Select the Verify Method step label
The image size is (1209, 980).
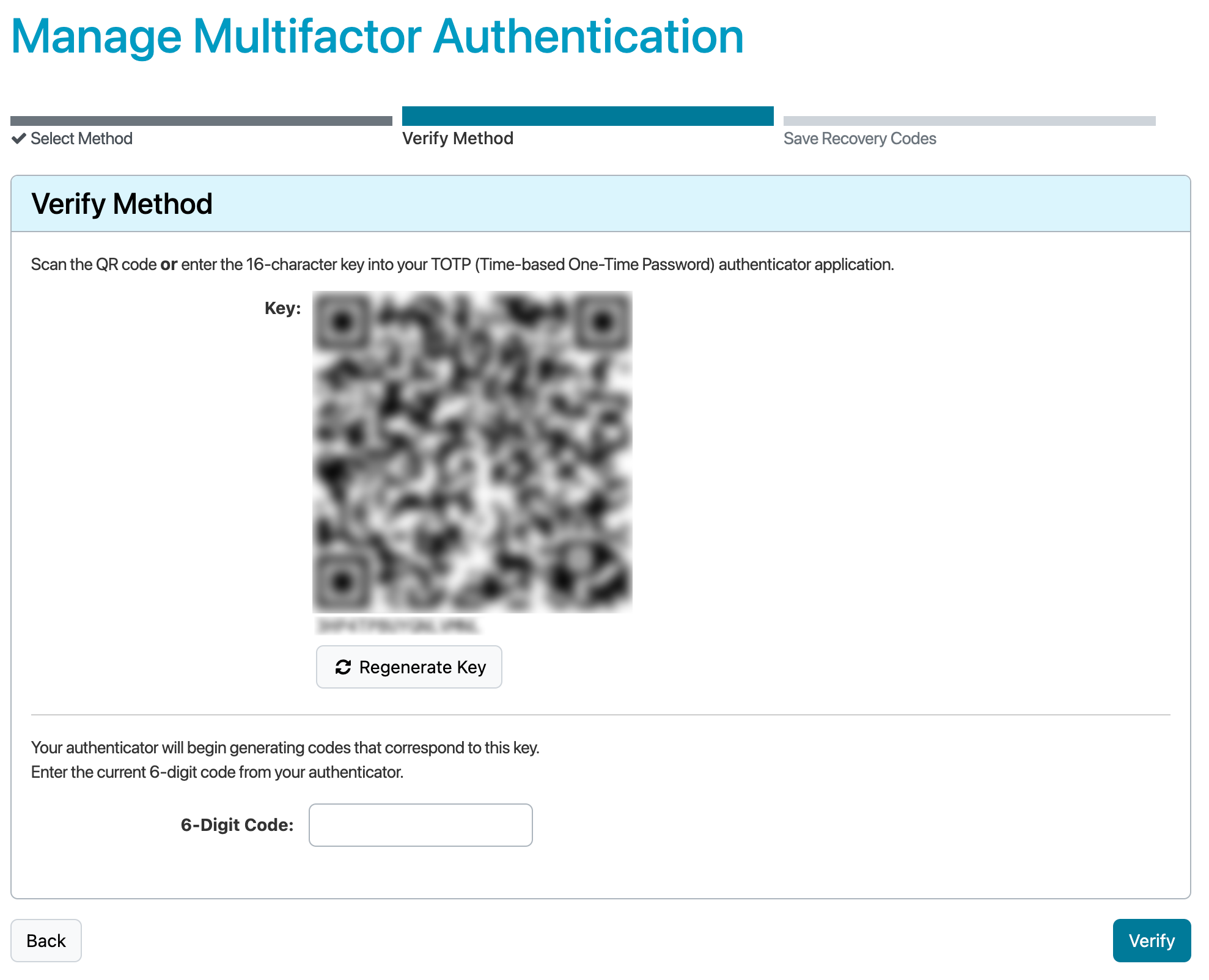[x=458, y=139]
